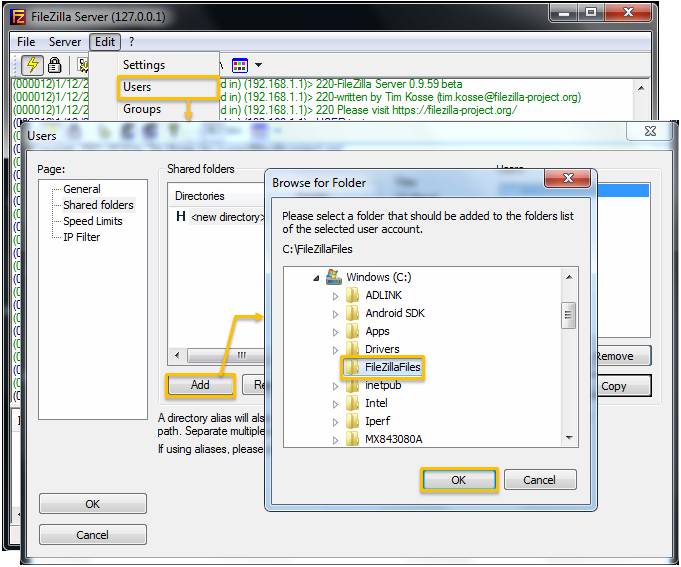The image size is (681, 567).
Task: Expand the ADLINK folder
Action: coord(335,296)
